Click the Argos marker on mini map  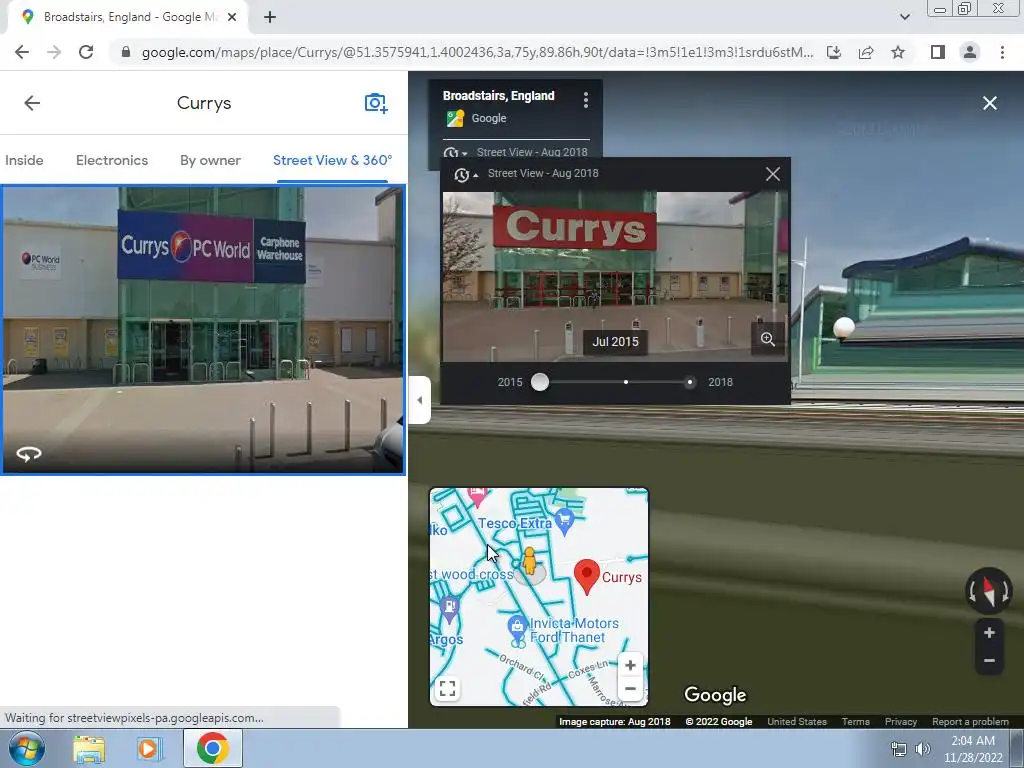click(449, 607)
